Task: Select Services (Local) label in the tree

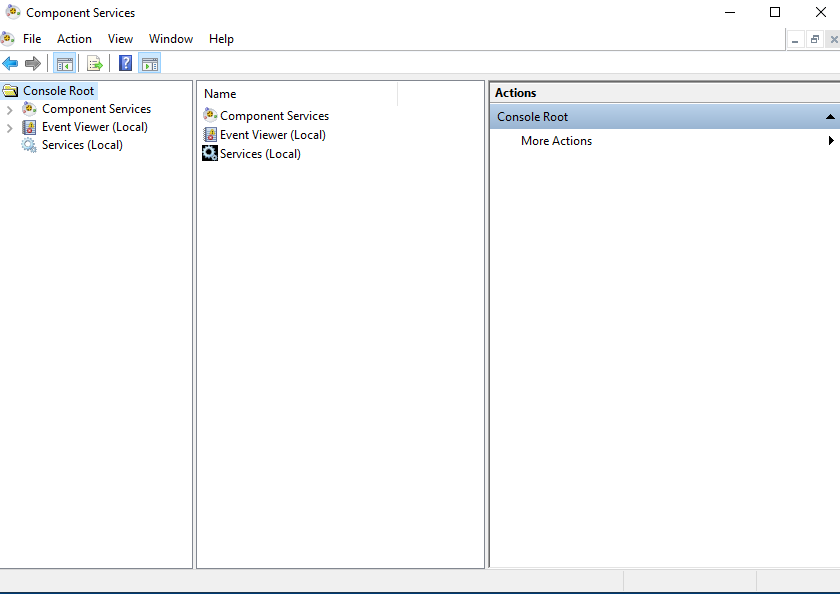Action: click(x=82, y=145)
